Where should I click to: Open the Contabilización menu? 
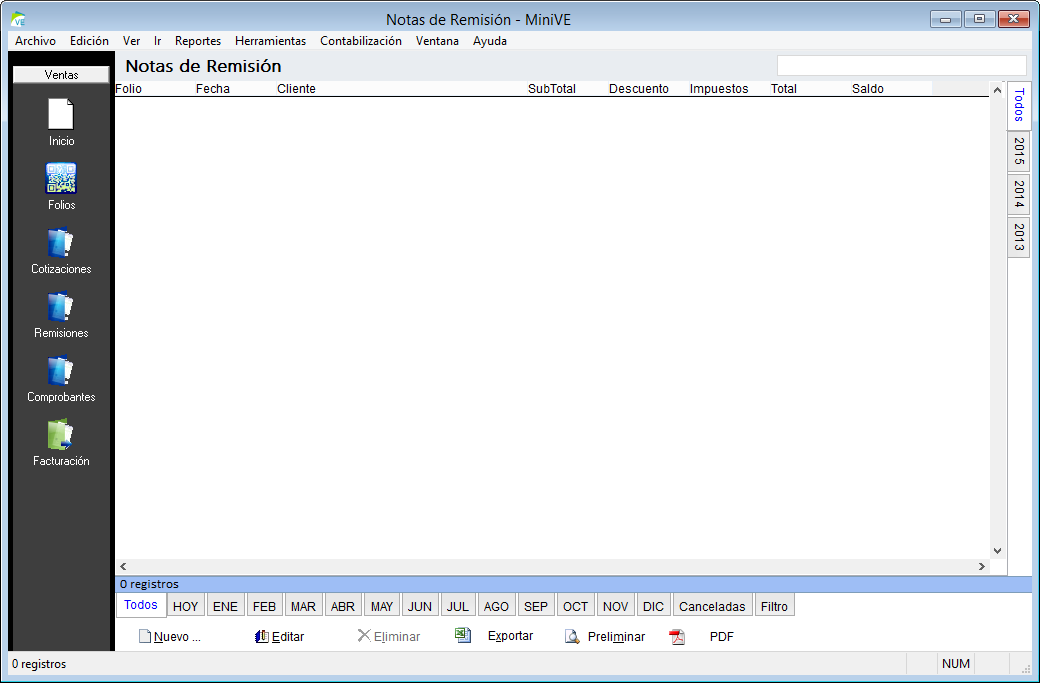[360, 41]
